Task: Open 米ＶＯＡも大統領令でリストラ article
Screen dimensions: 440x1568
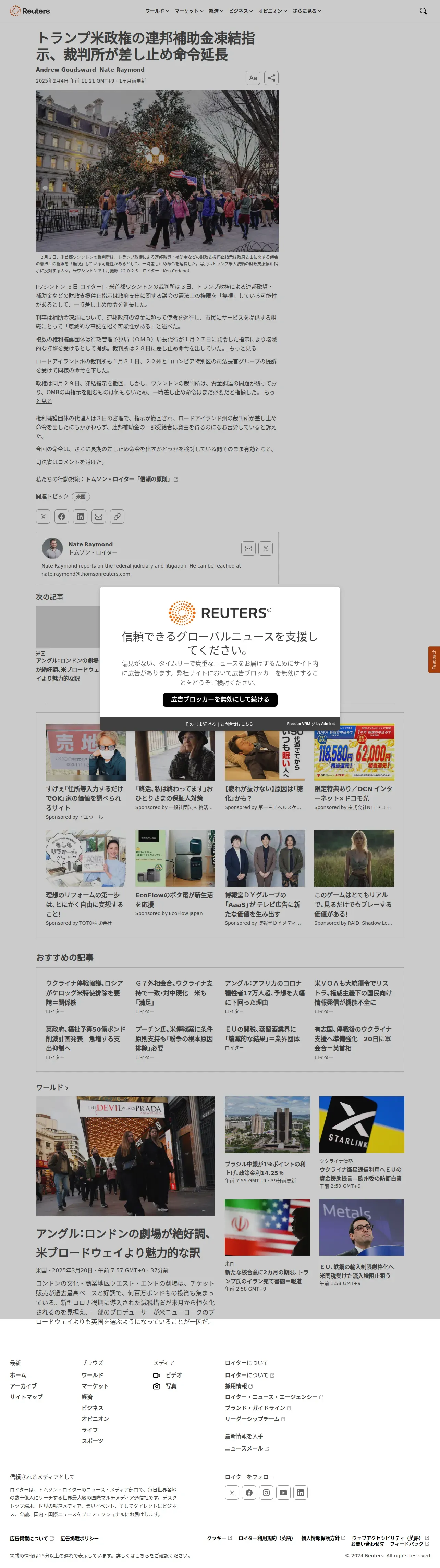Action: [353, 992]
